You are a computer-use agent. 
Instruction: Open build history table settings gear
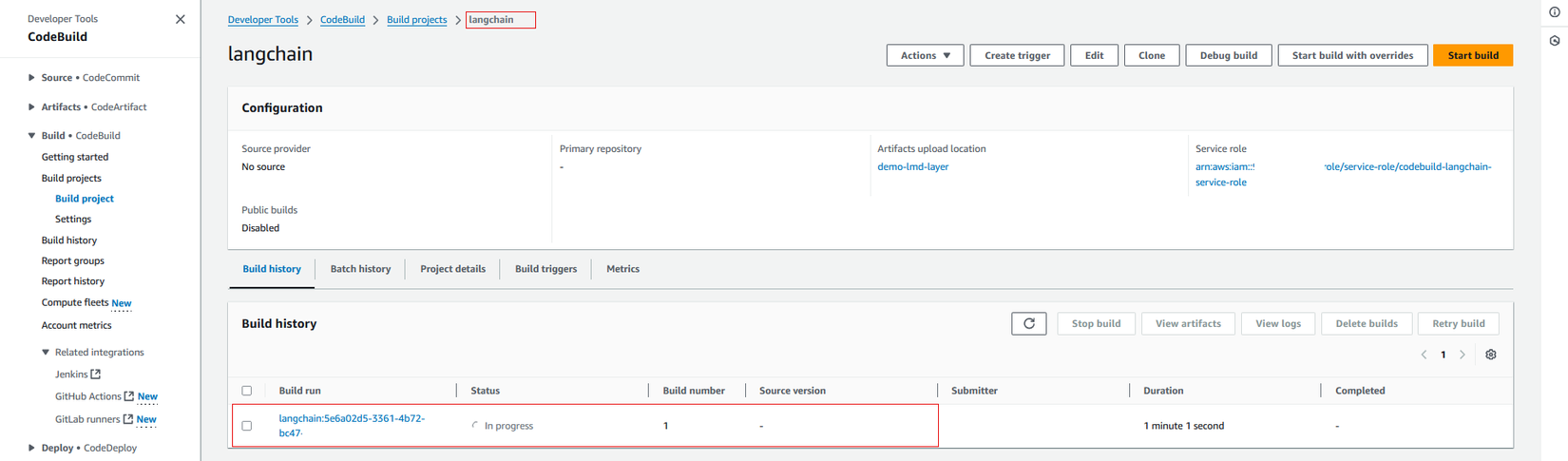coord(1490,355)
